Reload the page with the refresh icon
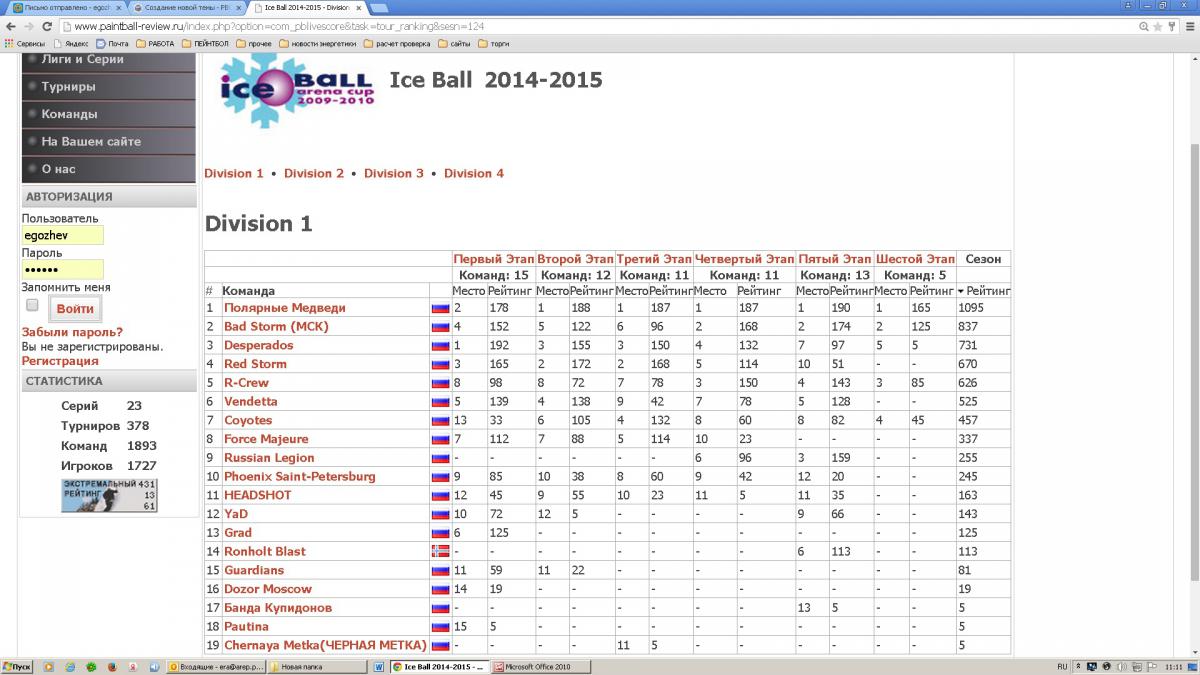This screenshot has width=1200, height=675. point(49,27)
